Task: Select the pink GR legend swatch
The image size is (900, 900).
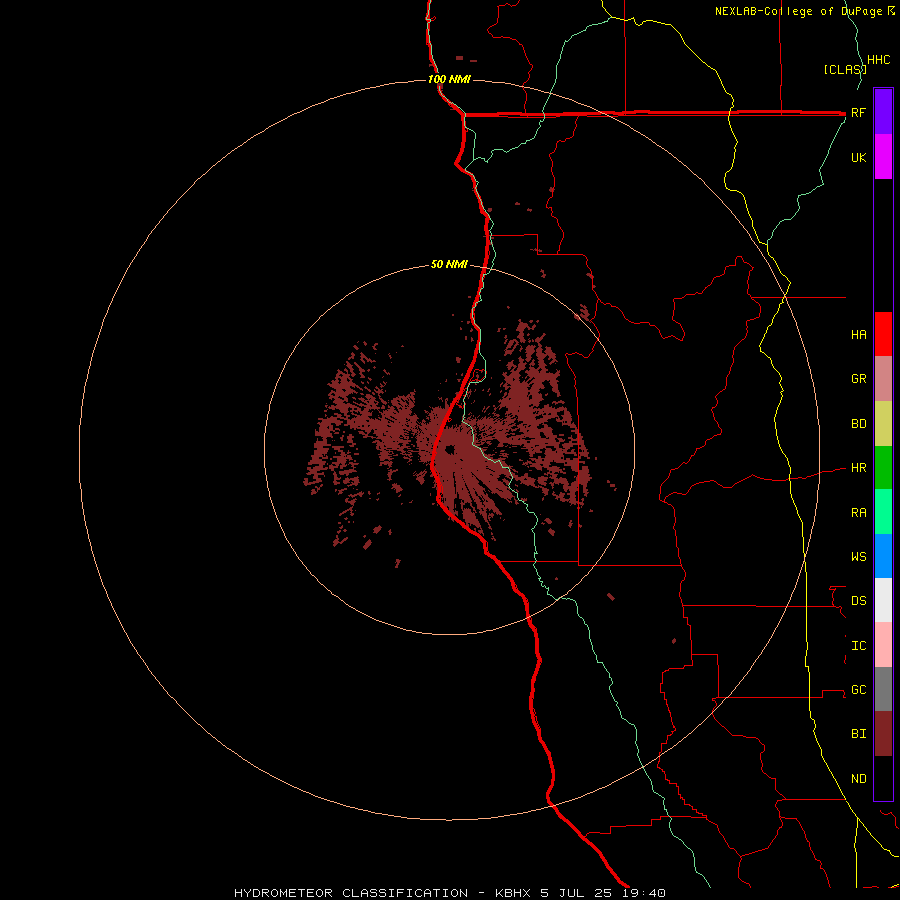Action: point(883,378)
